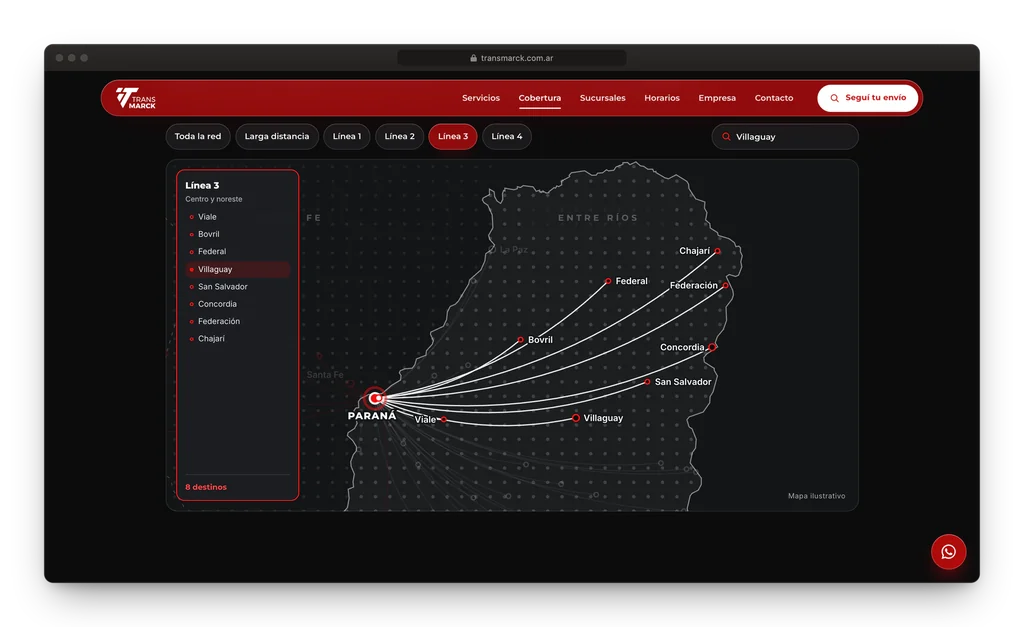Open the Cobertura menu item
1024x627 pixels.
point(539,98)
